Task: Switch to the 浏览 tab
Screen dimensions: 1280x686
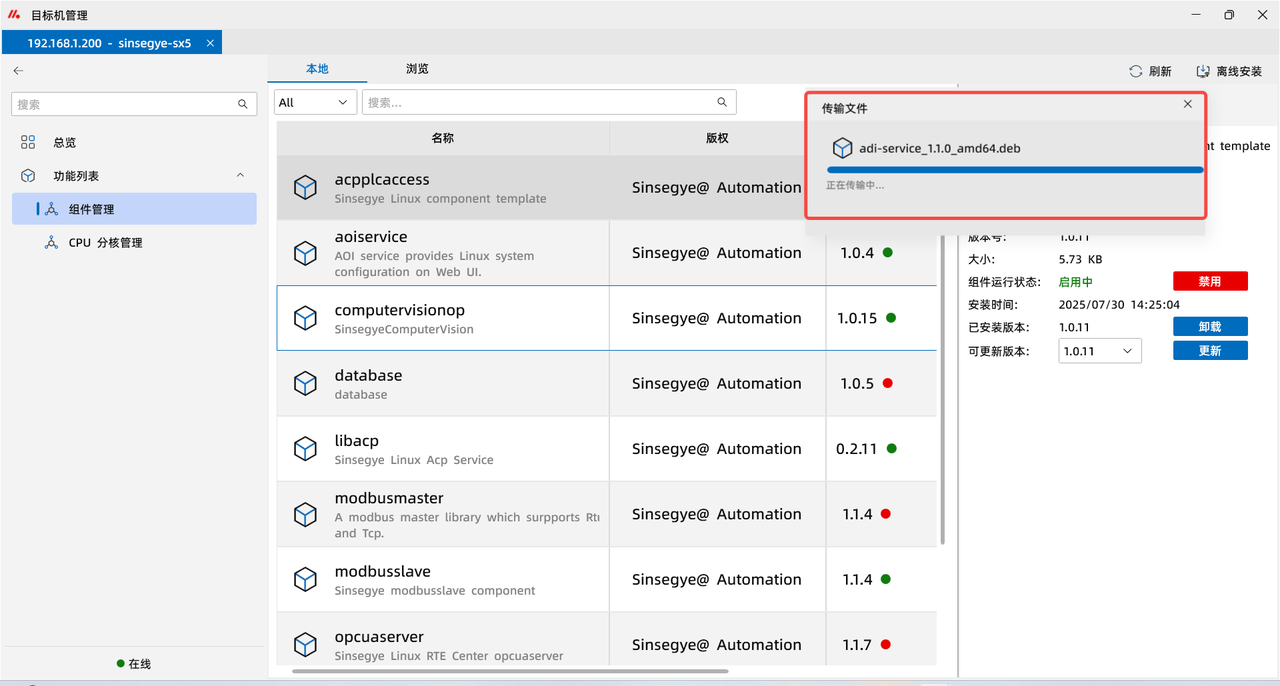Action: click(x=417, y=69)
